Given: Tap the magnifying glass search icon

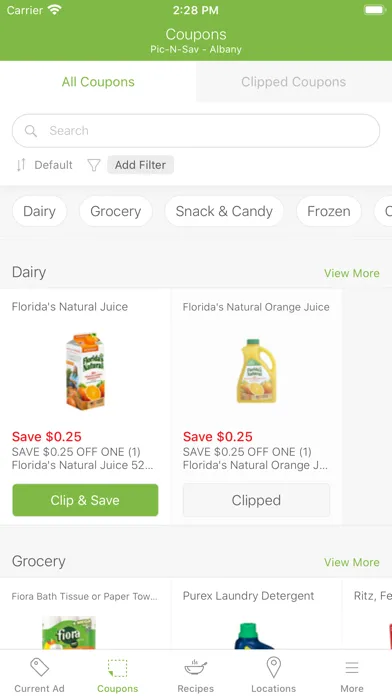Looking at the screenshot, I should pos(31,130).
